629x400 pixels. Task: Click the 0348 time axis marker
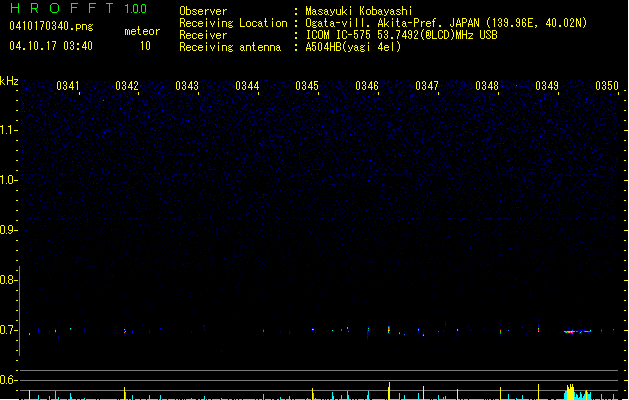487,86
